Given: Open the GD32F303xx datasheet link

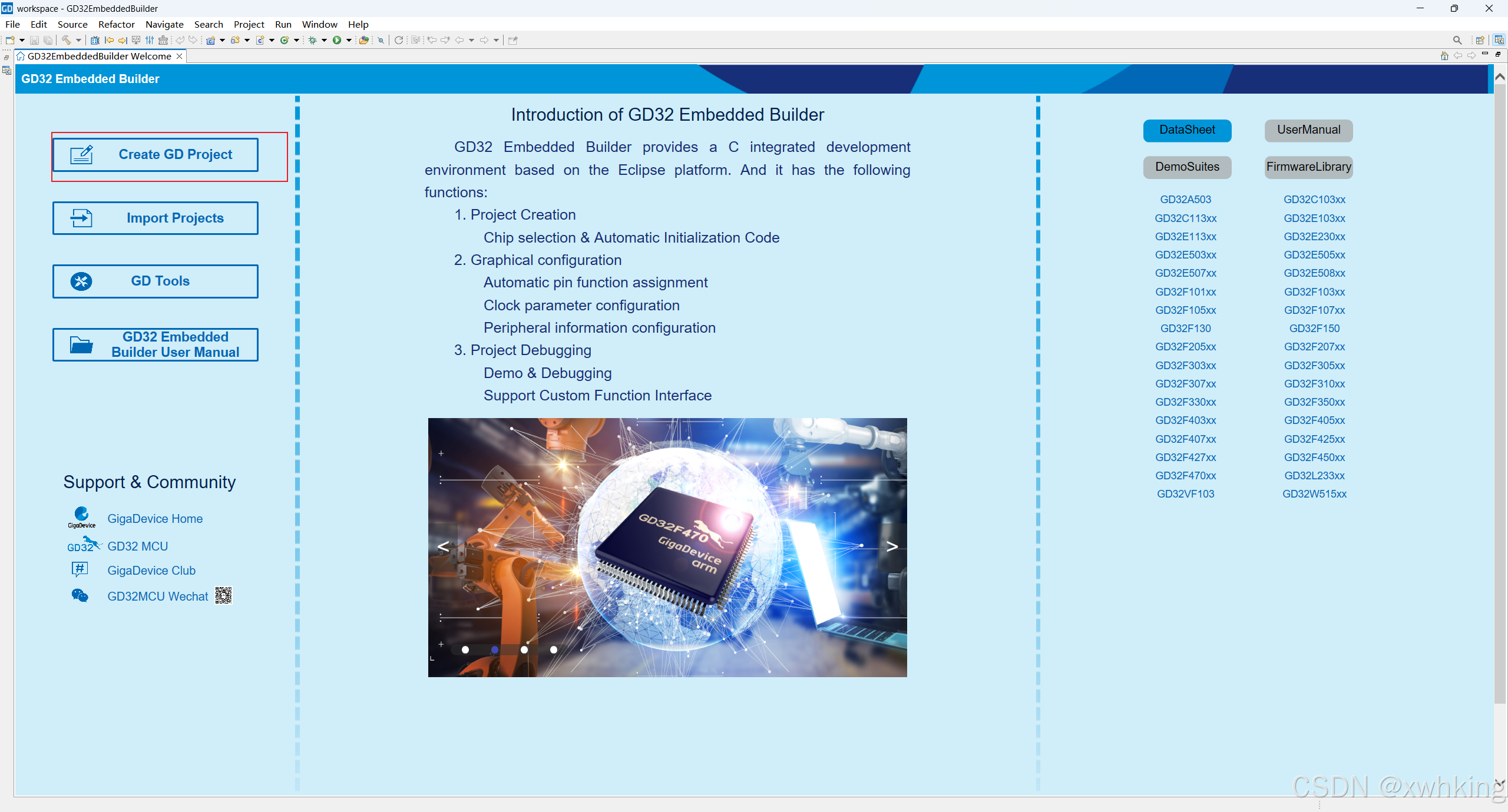Looking at the screenshot, I should (x=1185, y=365).
